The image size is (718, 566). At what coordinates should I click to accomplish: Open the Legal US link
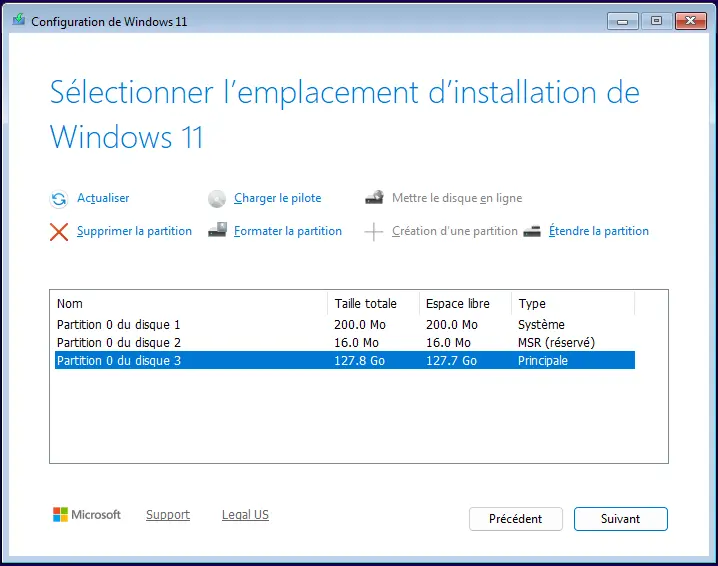click(x=245, y=515)
